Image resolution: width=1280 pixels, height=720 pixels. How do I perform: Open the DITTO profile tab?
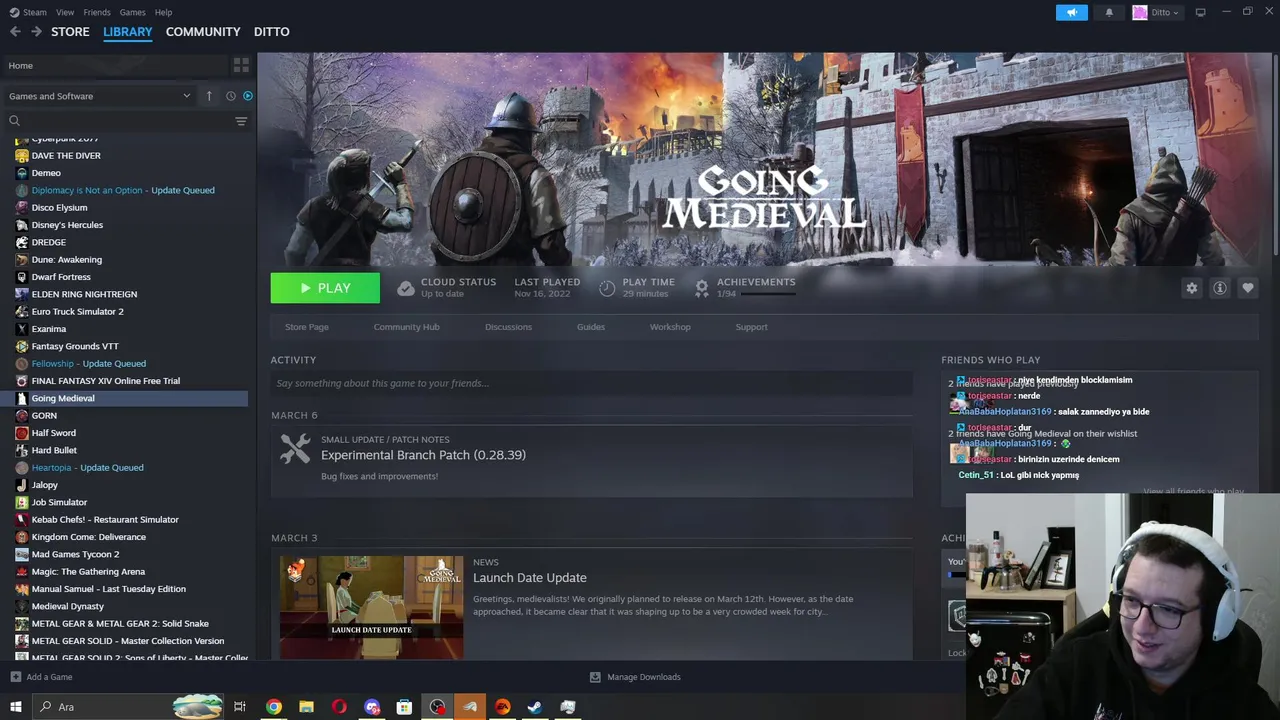click(x=272, y=32)
